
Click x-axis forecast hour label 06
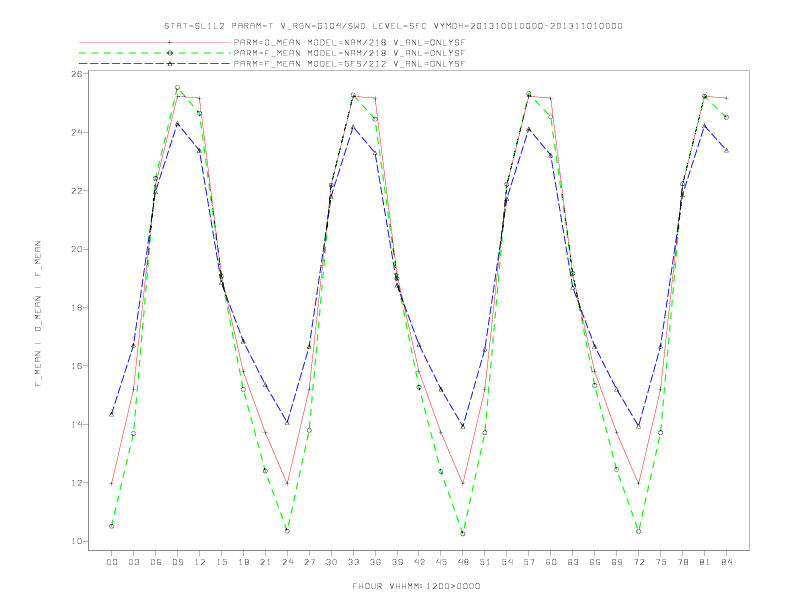click(156, 562)
